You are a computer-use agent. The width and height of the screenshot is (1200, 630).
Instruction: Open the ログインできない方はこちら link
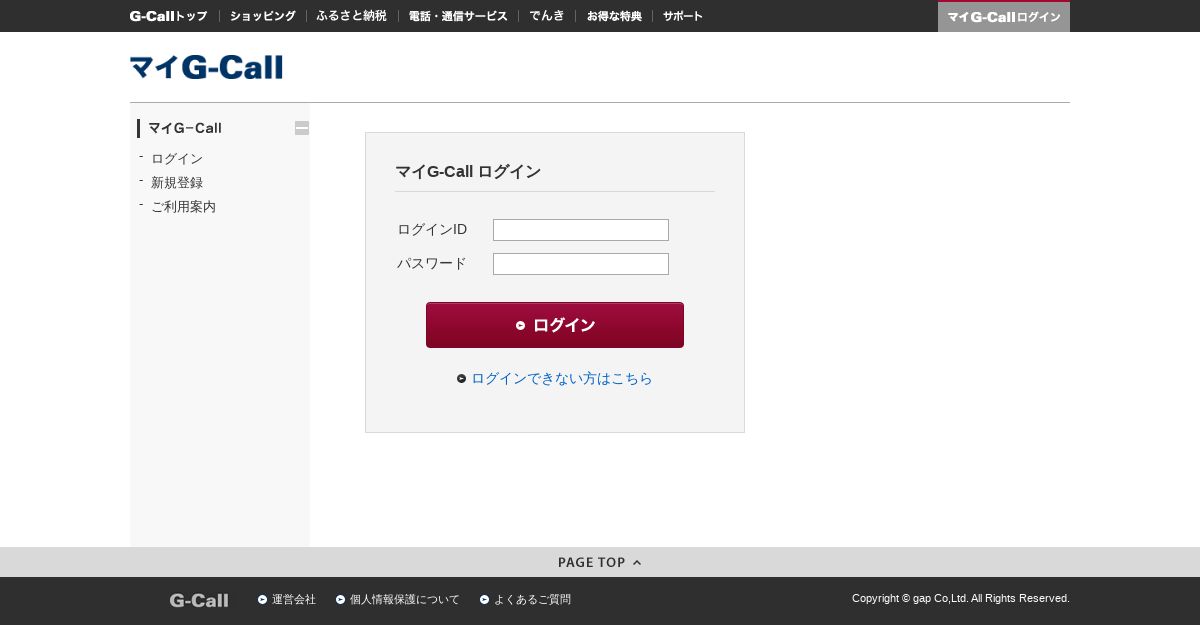pyautogui.click(x=562, y=379)
